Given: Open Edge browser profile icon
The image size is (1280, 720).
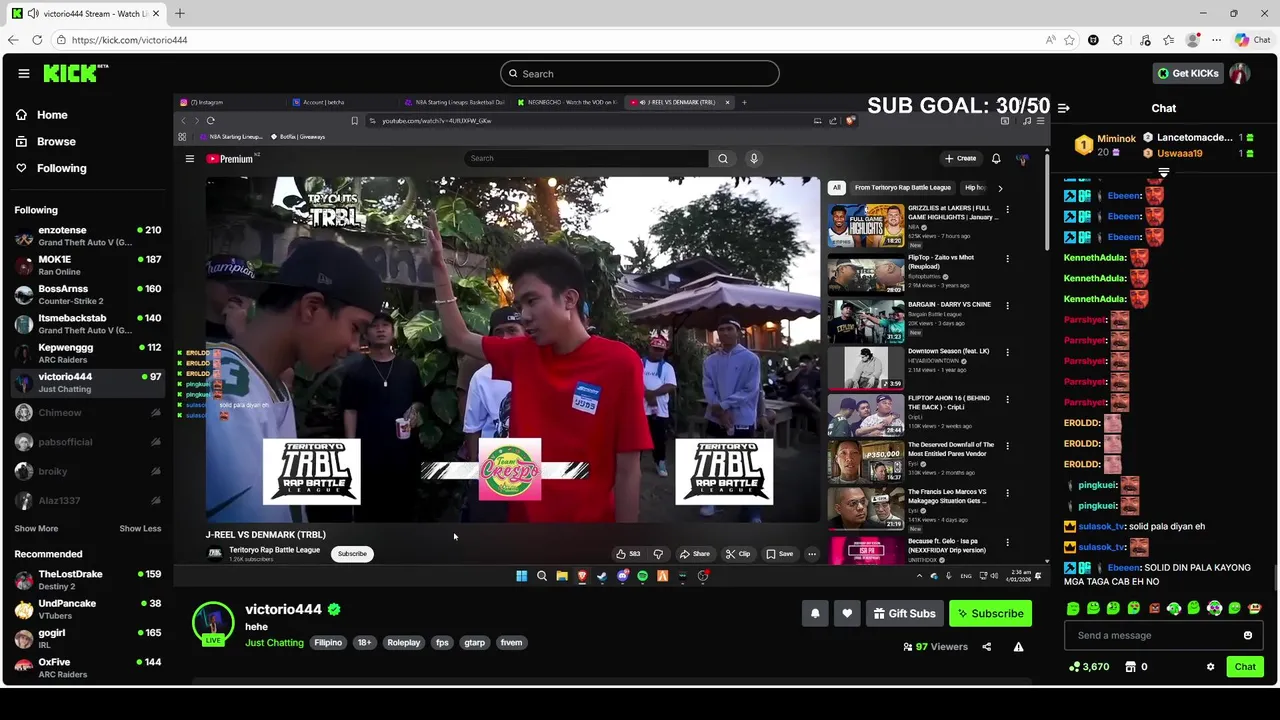Looking at the screenshot, I should point(1192,40).
